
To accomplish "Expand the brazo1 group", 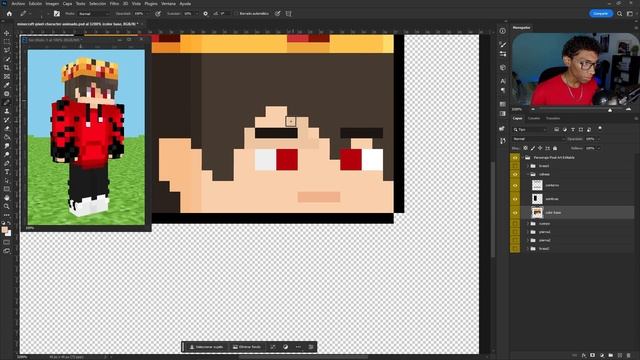I will pos(528,166).
